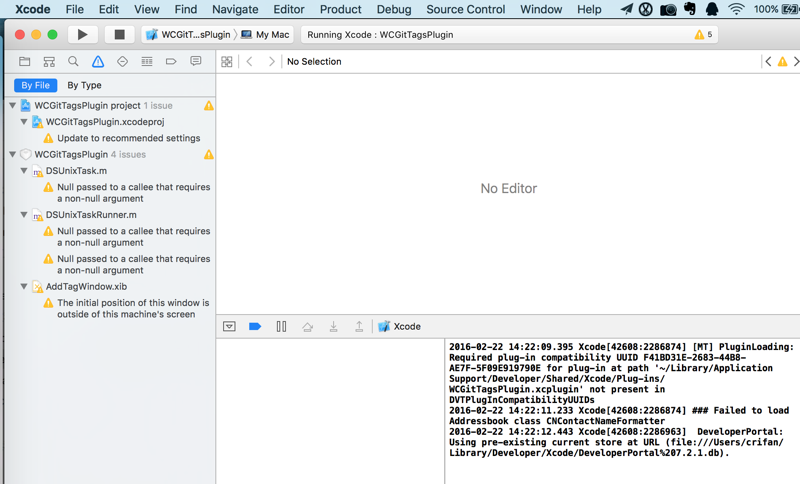Stop the running Xcode task

[x=119, y=34]
